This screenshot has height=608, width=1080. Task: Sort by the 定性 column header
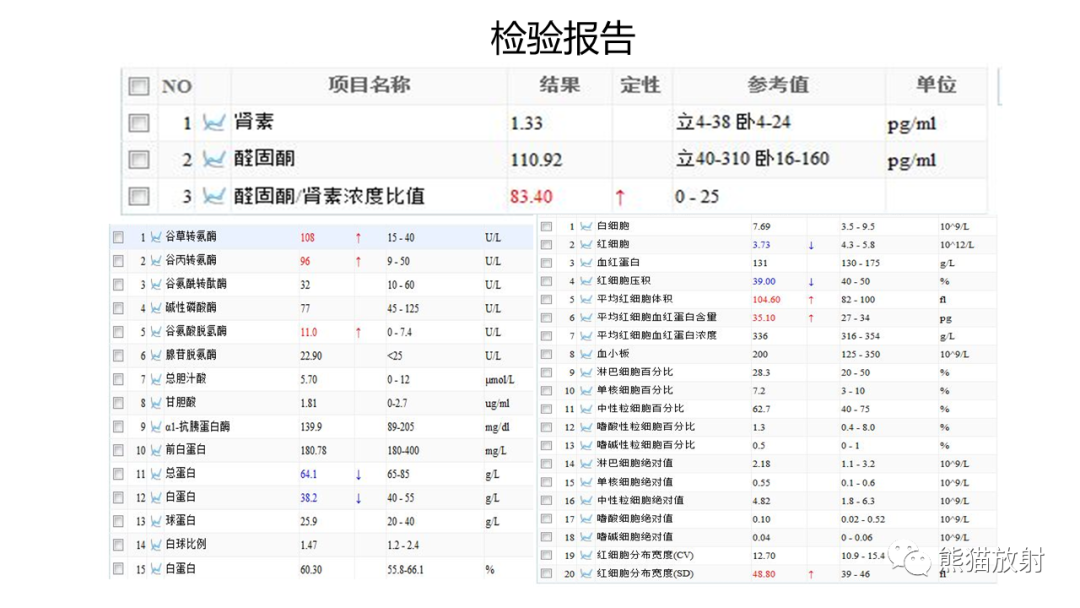pyautogui.click(x=640, y=85)
